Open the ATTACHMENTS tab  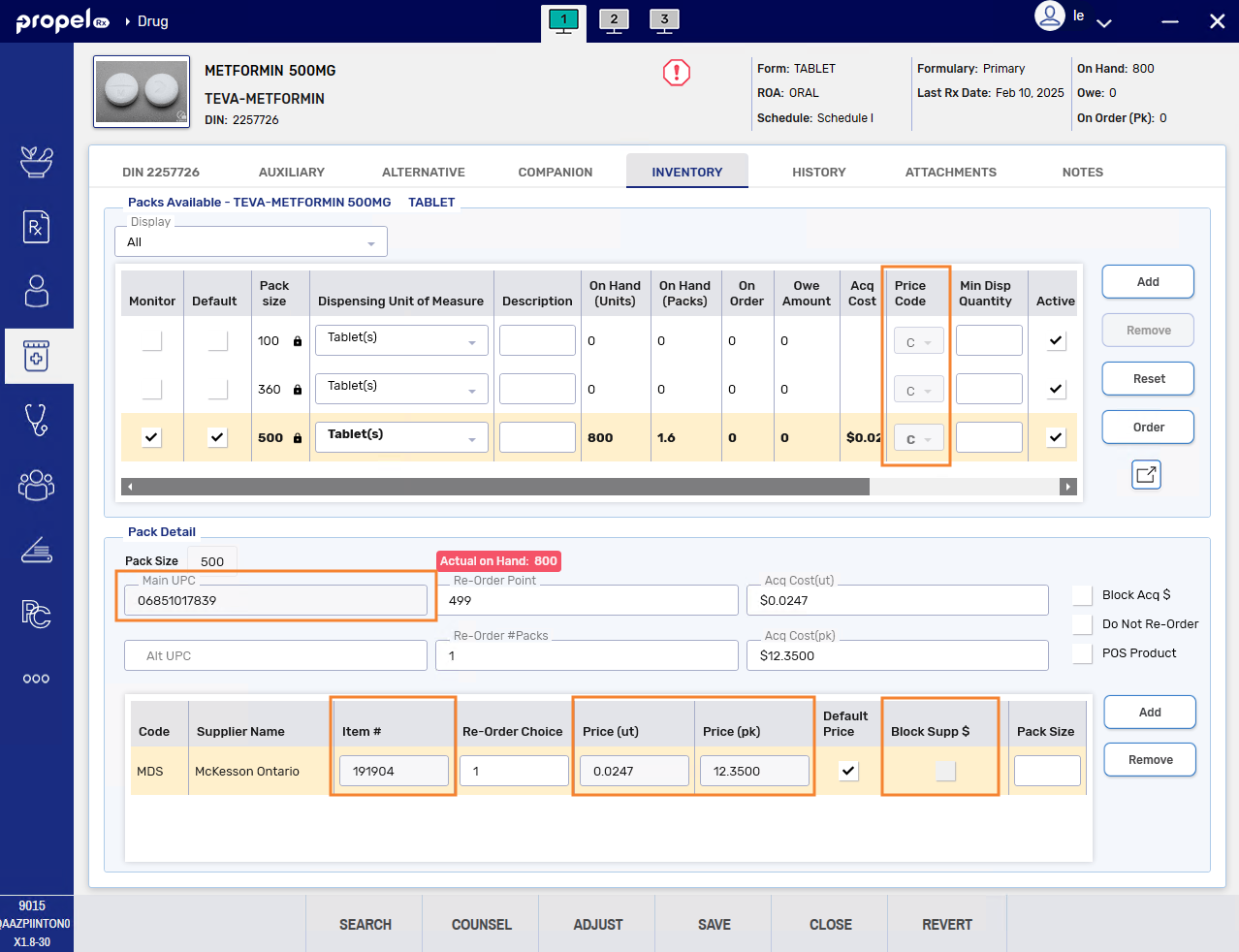coord(951,172)
